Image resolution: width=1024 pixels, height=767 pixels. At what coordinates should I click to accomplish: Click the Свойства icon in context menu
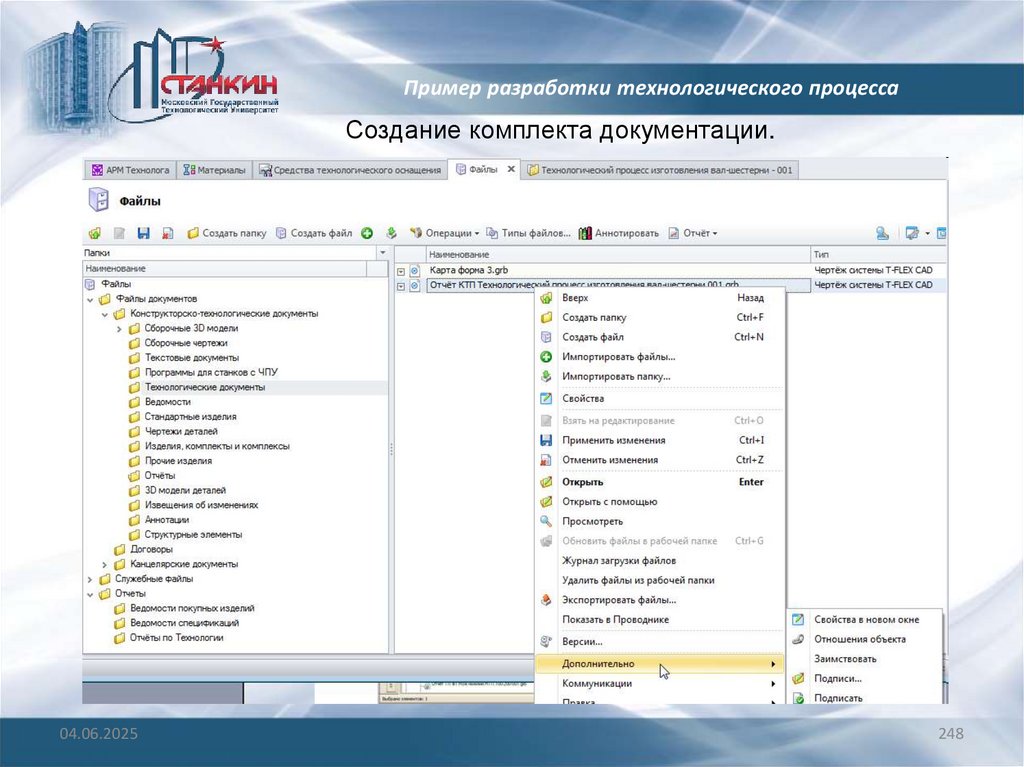click(x=547, y=399)
